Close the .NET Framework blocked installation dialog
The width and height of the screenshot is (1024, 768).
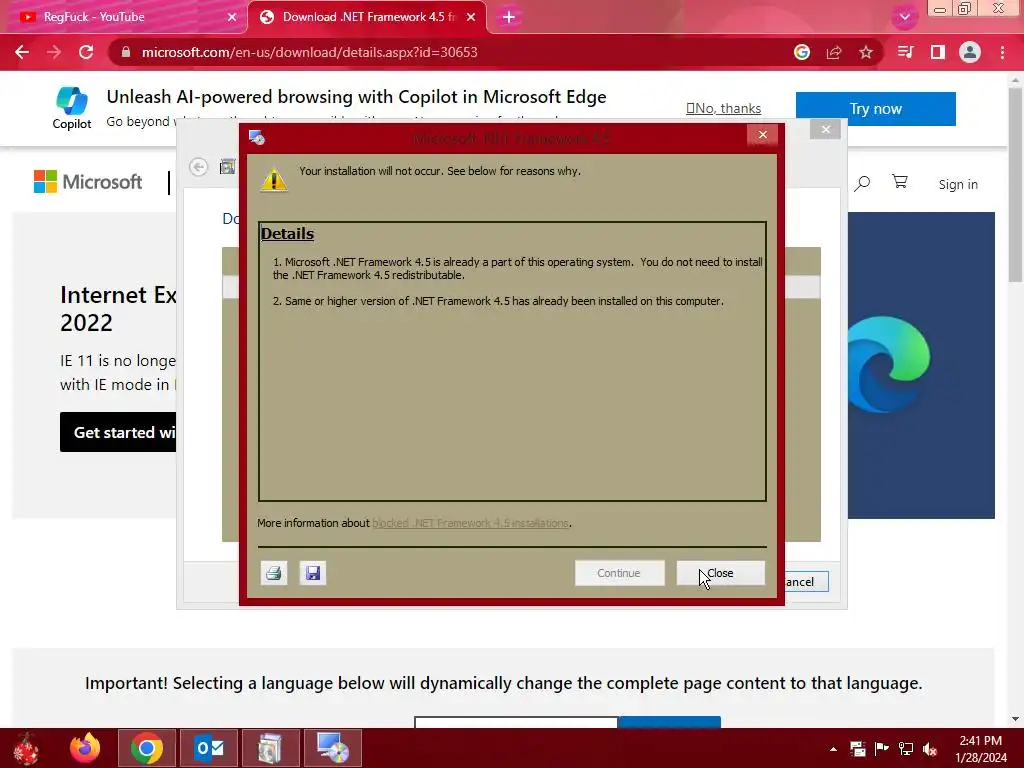pyautogui.click(x=720, y=573)
